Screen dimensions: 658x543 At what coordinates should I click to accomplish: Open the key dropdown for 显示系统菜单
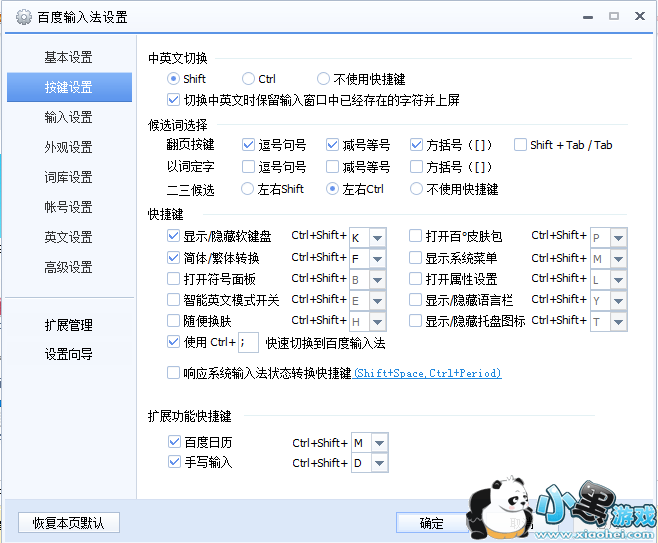(x=618, y=259)
